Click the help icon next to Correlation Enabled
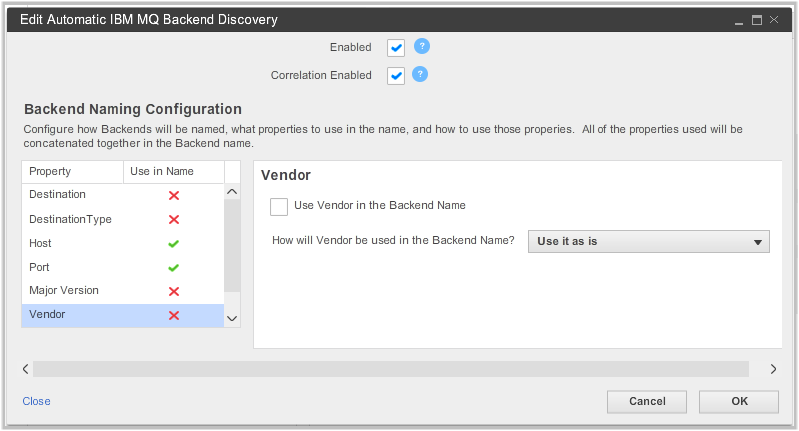 click(419, 74)
